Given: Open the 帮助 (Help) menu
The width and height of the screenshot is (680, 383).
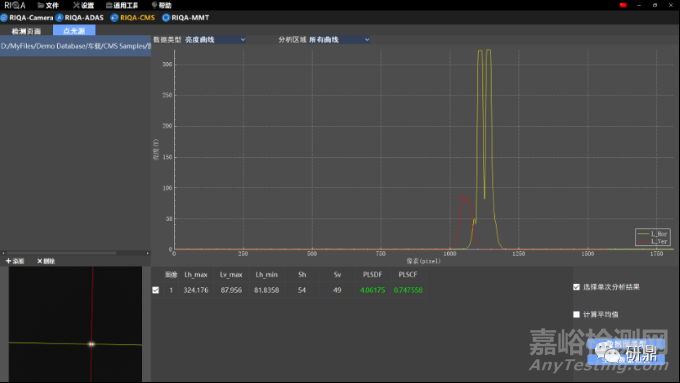Looking at the screenshot, I should tap(161, 5).
